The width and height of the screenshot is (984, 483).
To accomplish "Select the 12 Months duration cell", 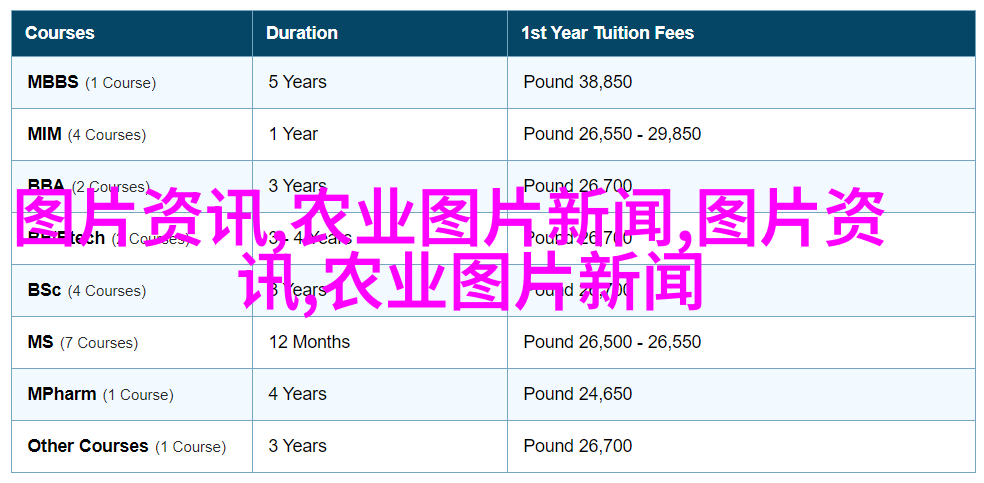I will click(309, 342).
